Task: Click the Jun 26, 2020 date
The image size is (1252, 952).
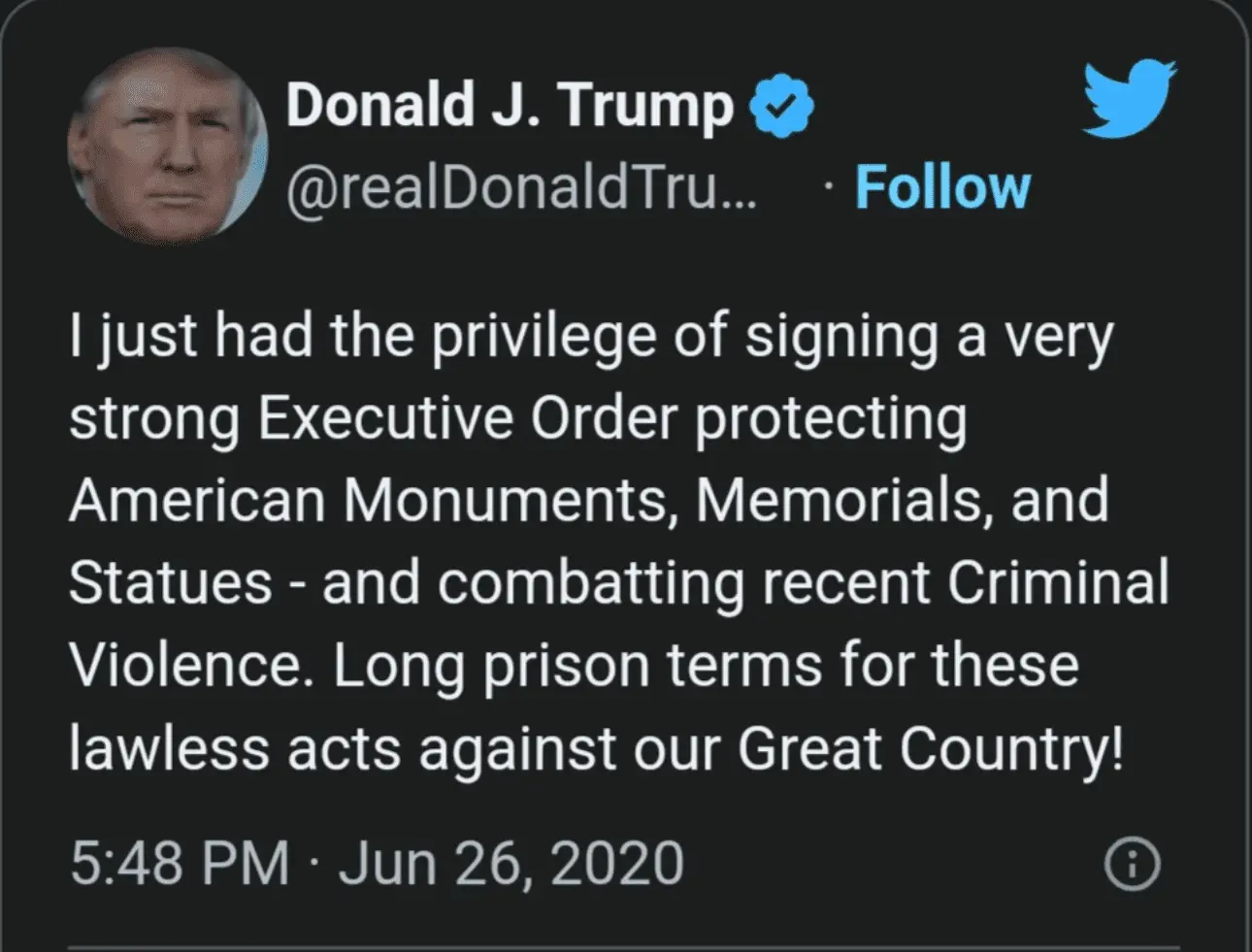Action: pos(511,863)
